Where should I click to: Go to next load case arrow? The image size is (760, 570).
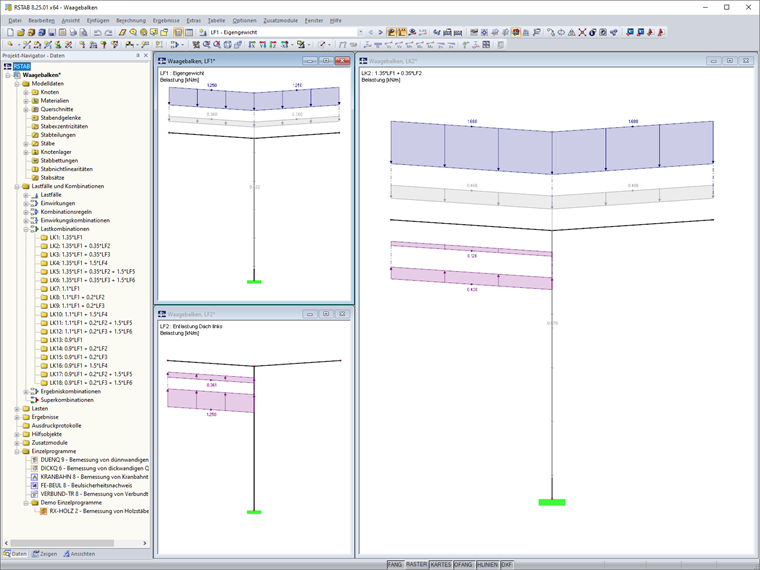380,32
